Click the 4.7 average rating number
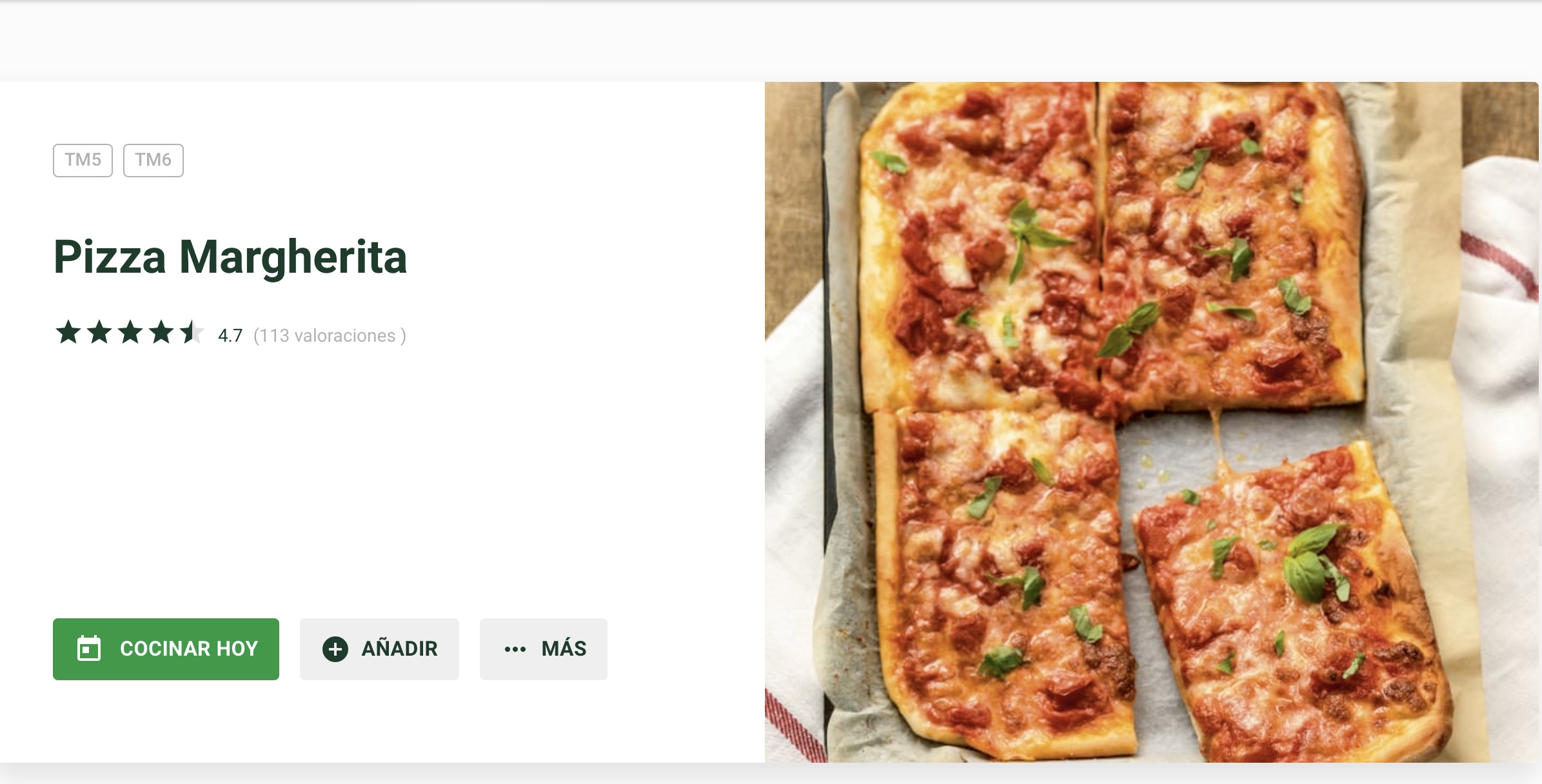Viewport: 1542px width, 784px height. pos(230,336)
